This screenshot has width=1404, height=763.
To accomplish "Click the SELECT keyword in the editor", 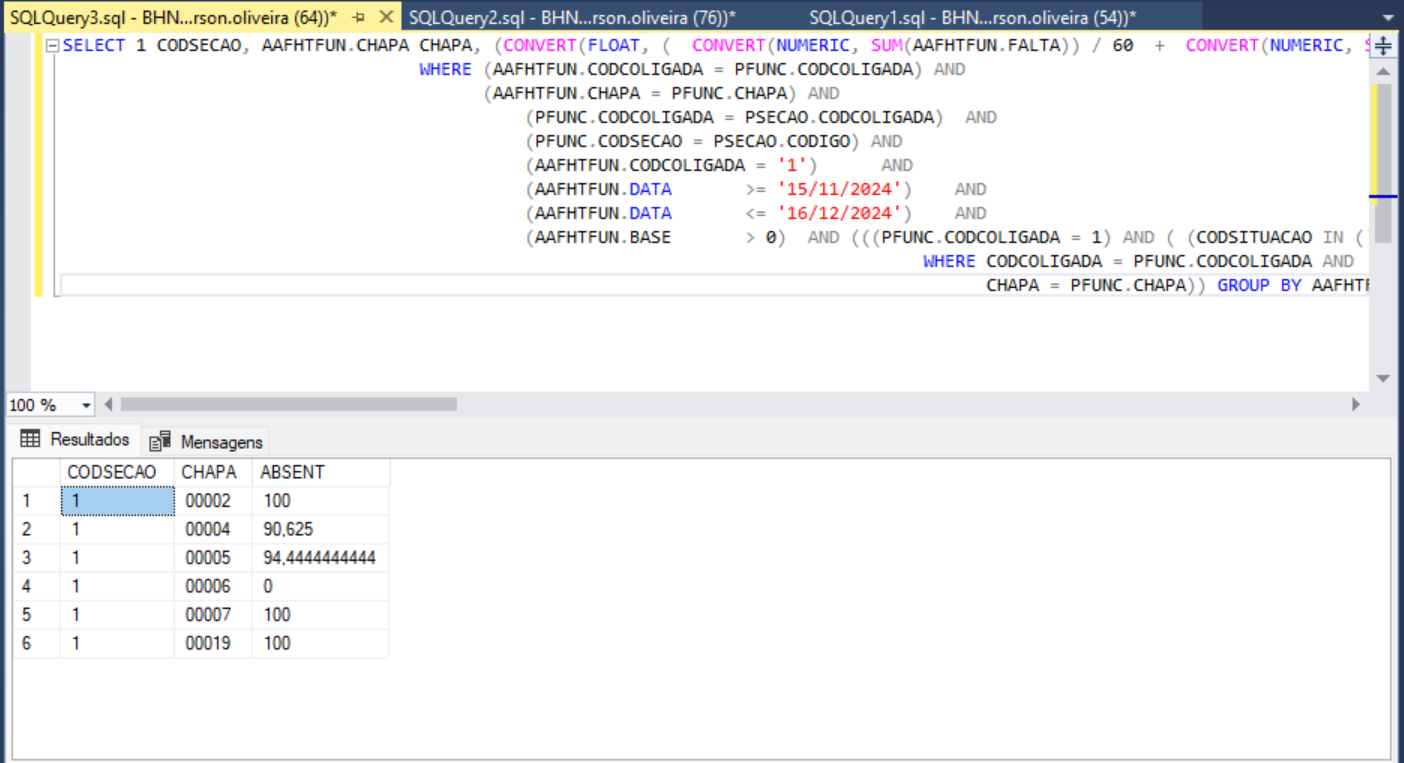I will pos(94,45).
